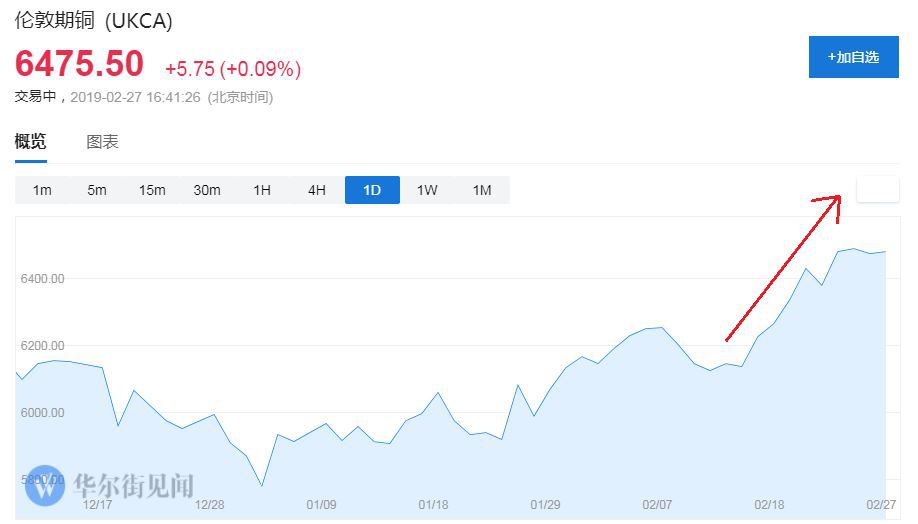
Task: Click the +5.75 (+0.09%) change value
Action: [x=233, y=69]
